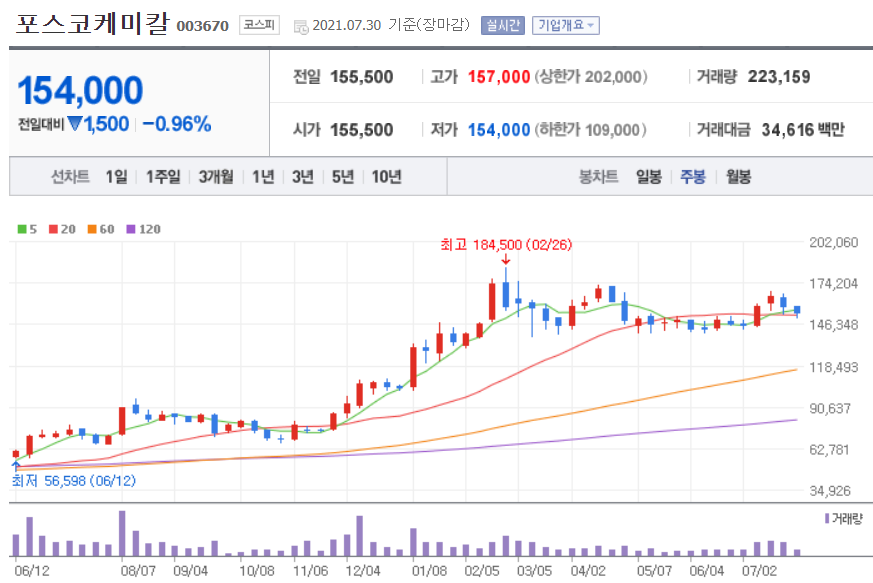Switch to 주봉 weekly candle chart
This screenshot has width=873, height=583.
pos(693,177)
